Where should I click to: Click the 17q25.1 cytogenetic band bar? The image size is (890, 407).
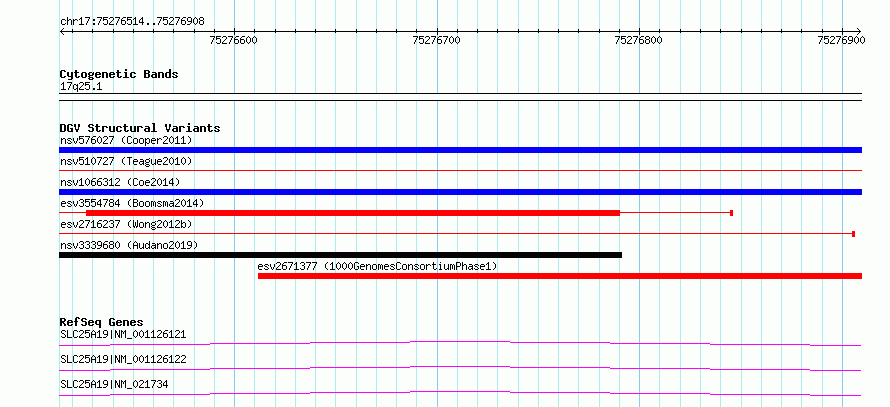coord(460,97)
